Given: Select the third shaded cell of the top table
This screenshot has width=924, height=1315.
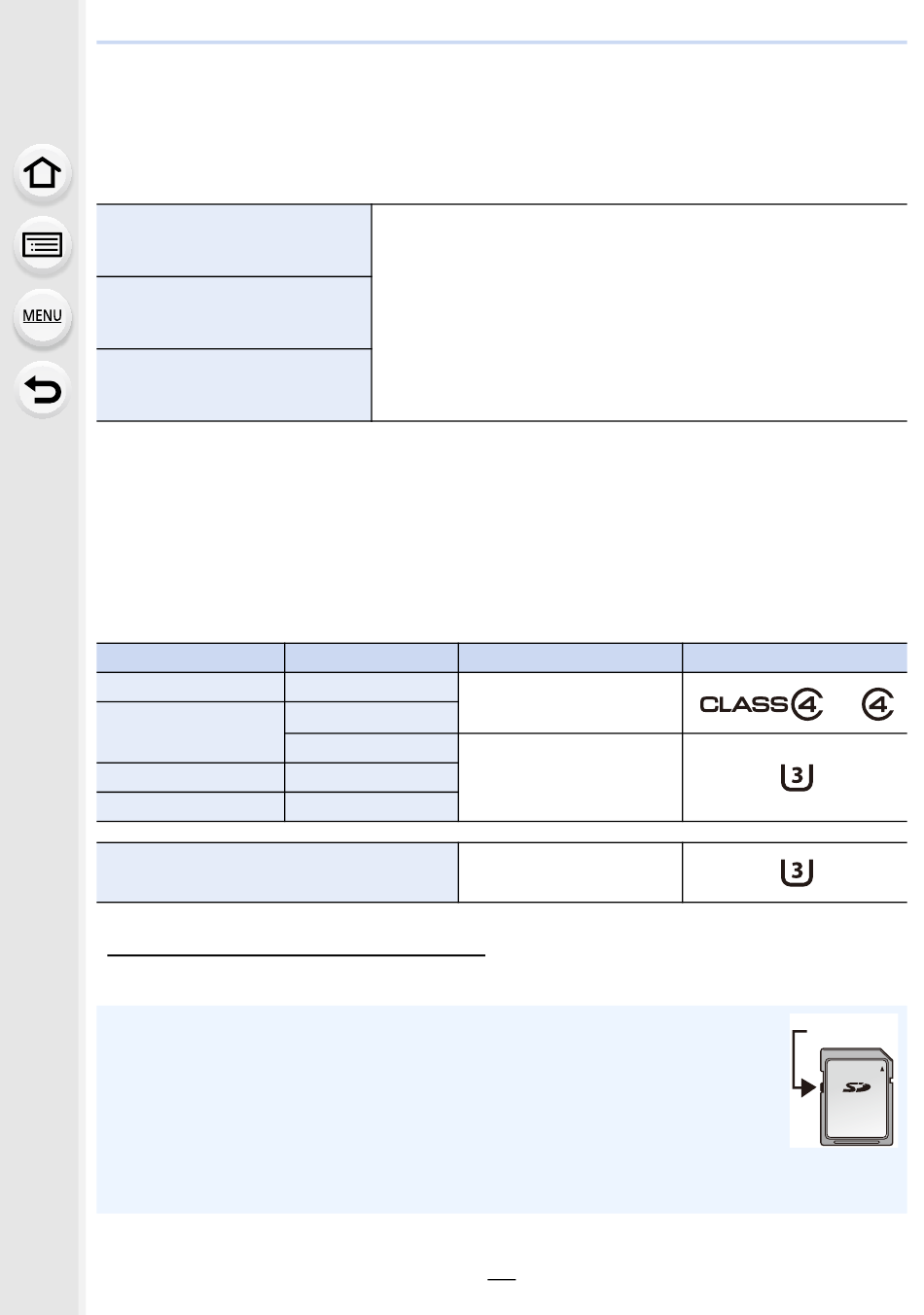Looking at the screenshot, I should (x=234, y=384).
